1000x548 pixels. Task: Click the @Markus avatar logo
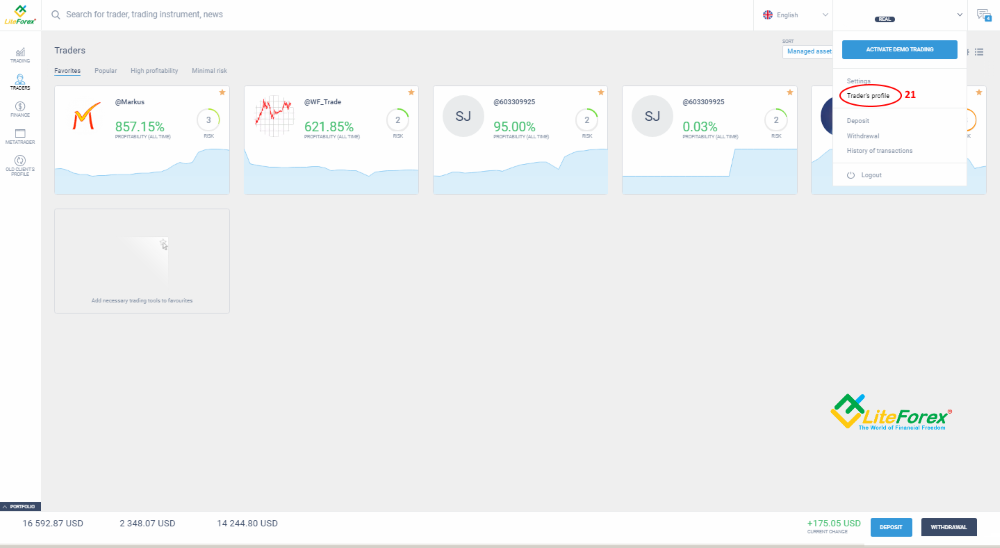point(86,116)
